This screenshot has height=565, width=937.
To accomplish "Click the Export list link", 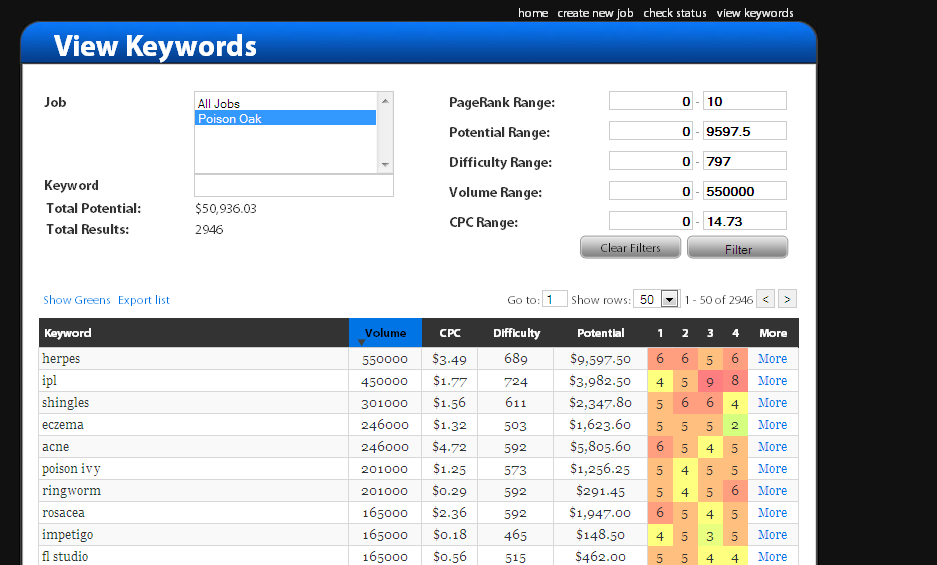I will point(143,300).
